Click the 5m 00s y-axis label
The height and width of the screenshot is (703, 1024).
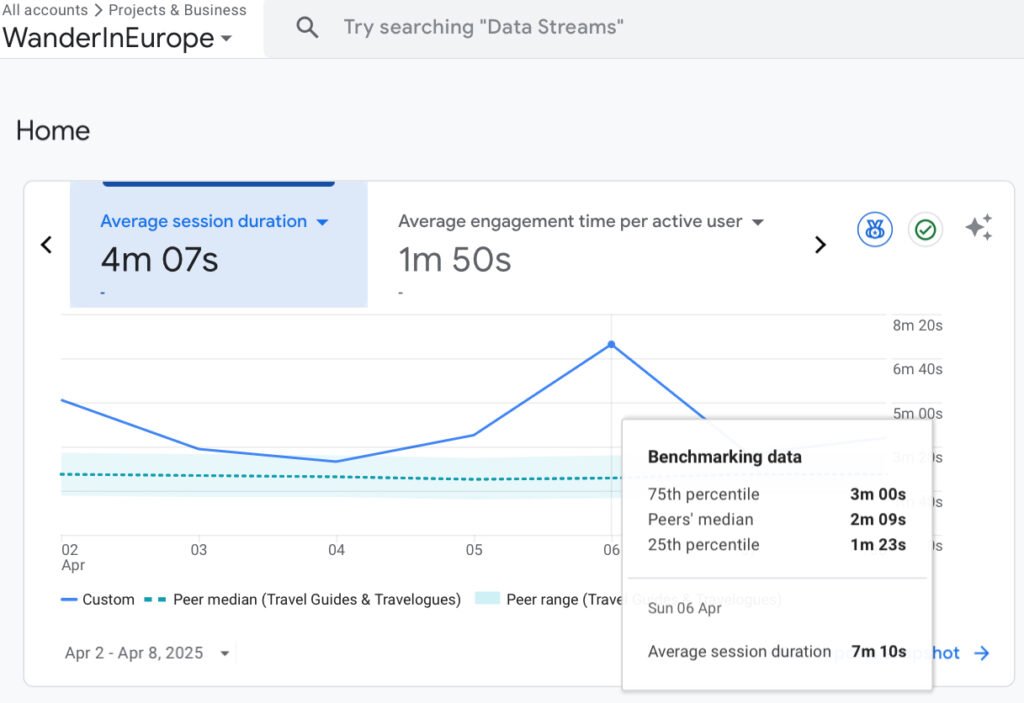coord(918,414)
